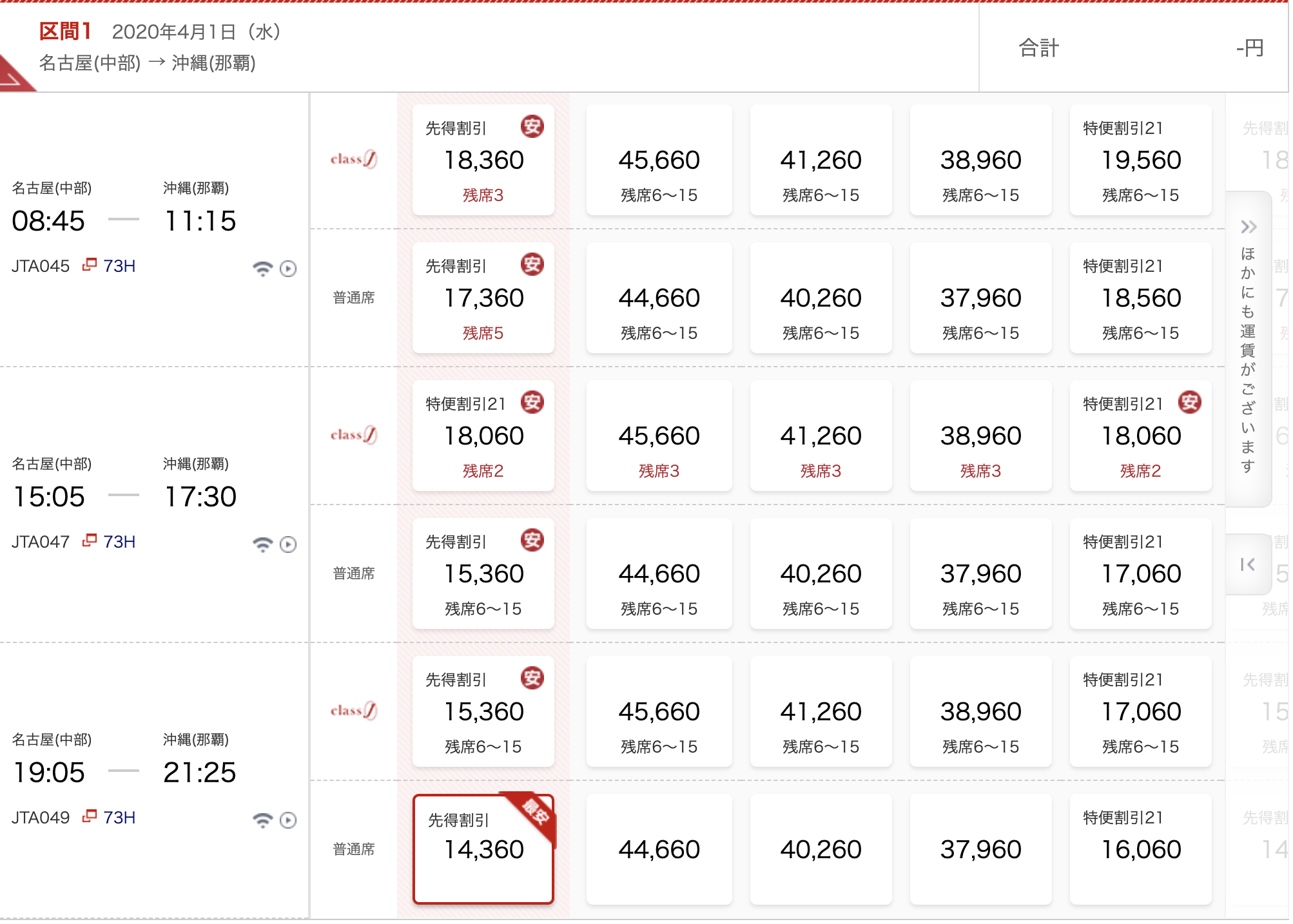The width and height of the screenshot is (1293, 924).
Task: Select 18,360 先得割引 class J fare on JTA045
Action: (x=483, y=160)
